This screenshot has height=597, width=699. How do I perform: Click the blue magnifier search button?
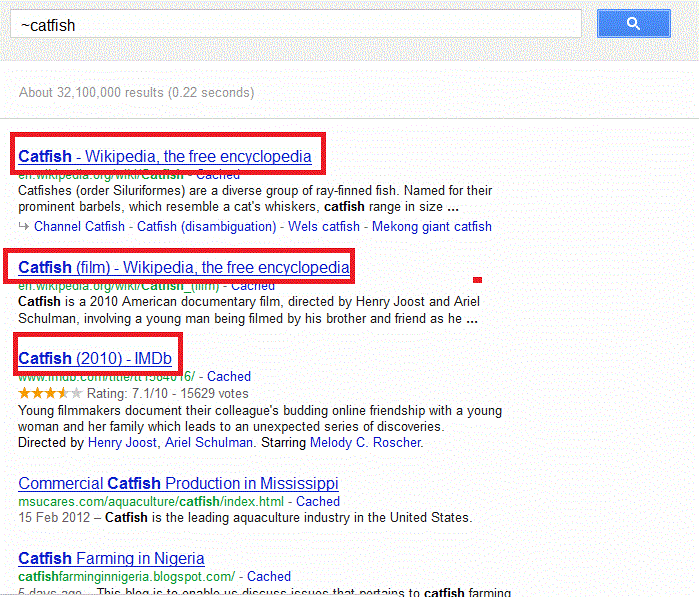tap(633, 23)
